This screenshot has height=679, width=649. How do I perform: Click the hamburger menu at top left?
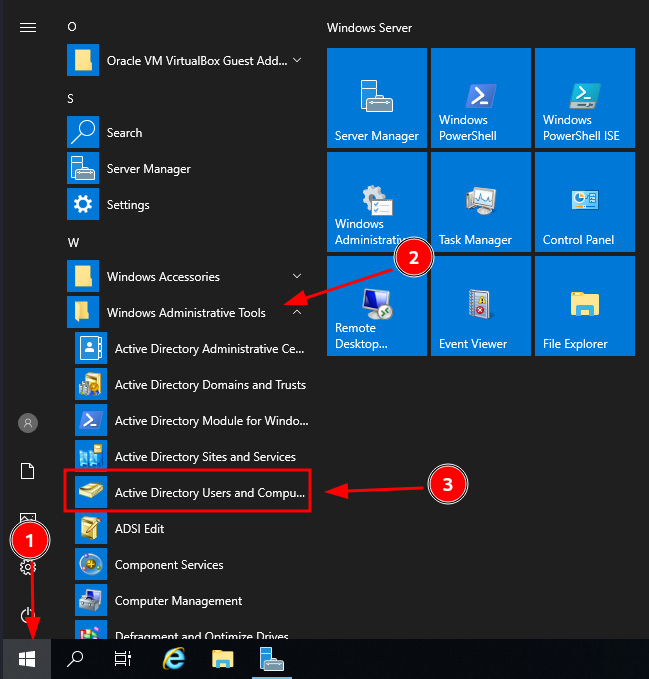(28, 28)
